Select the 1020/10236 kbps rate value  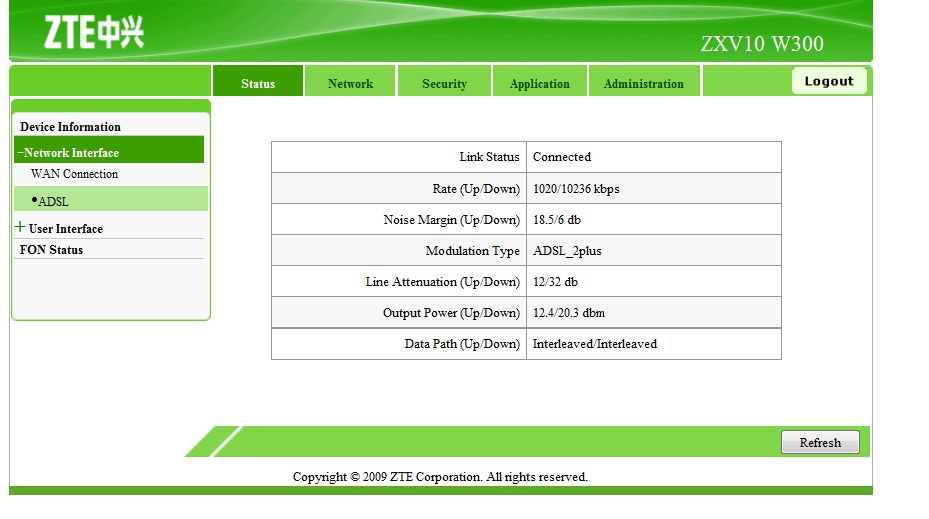576,189
